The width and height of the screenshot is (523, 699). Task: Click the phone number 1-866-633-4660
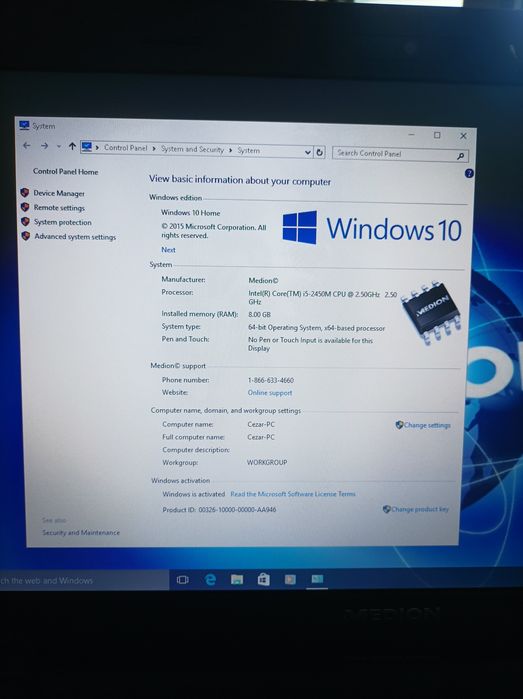click(271, 380)
